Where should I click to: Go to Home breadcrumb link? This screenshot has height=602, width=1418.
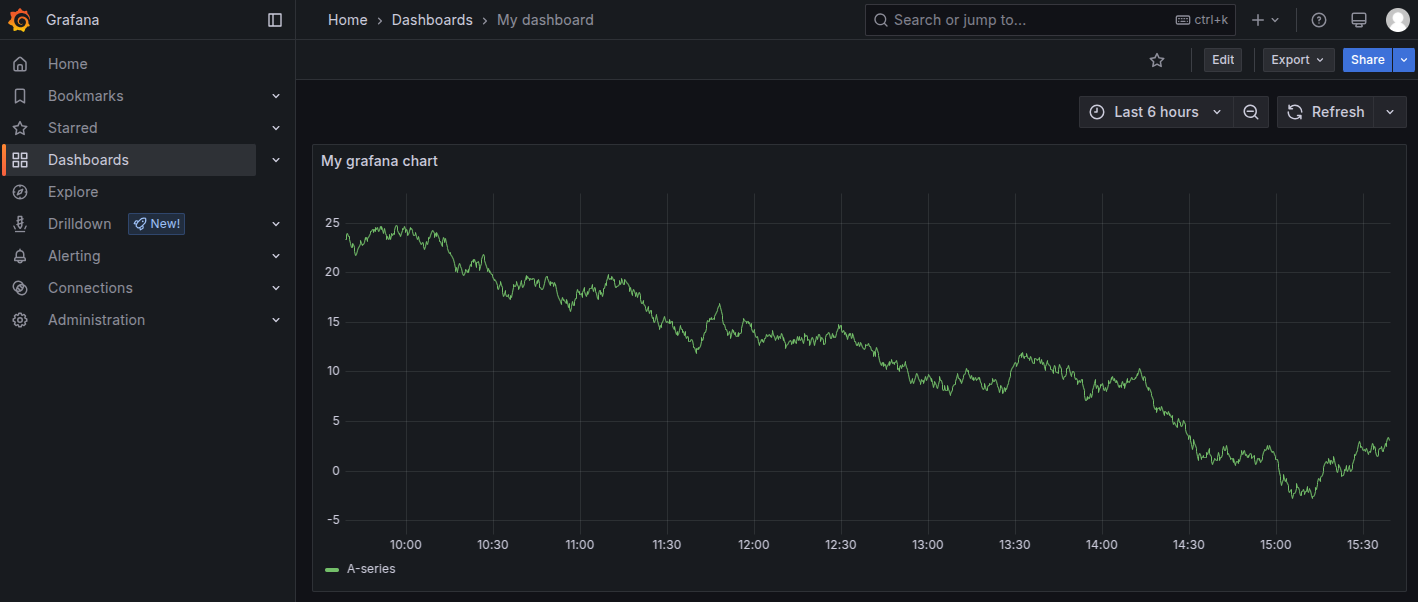point(348,20)
